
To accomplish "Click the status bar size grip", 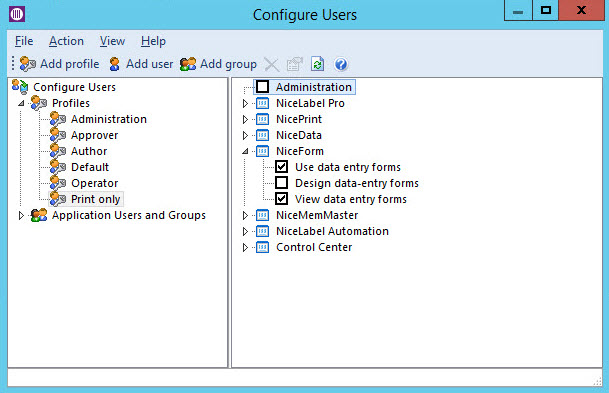I will pos(597,382).
